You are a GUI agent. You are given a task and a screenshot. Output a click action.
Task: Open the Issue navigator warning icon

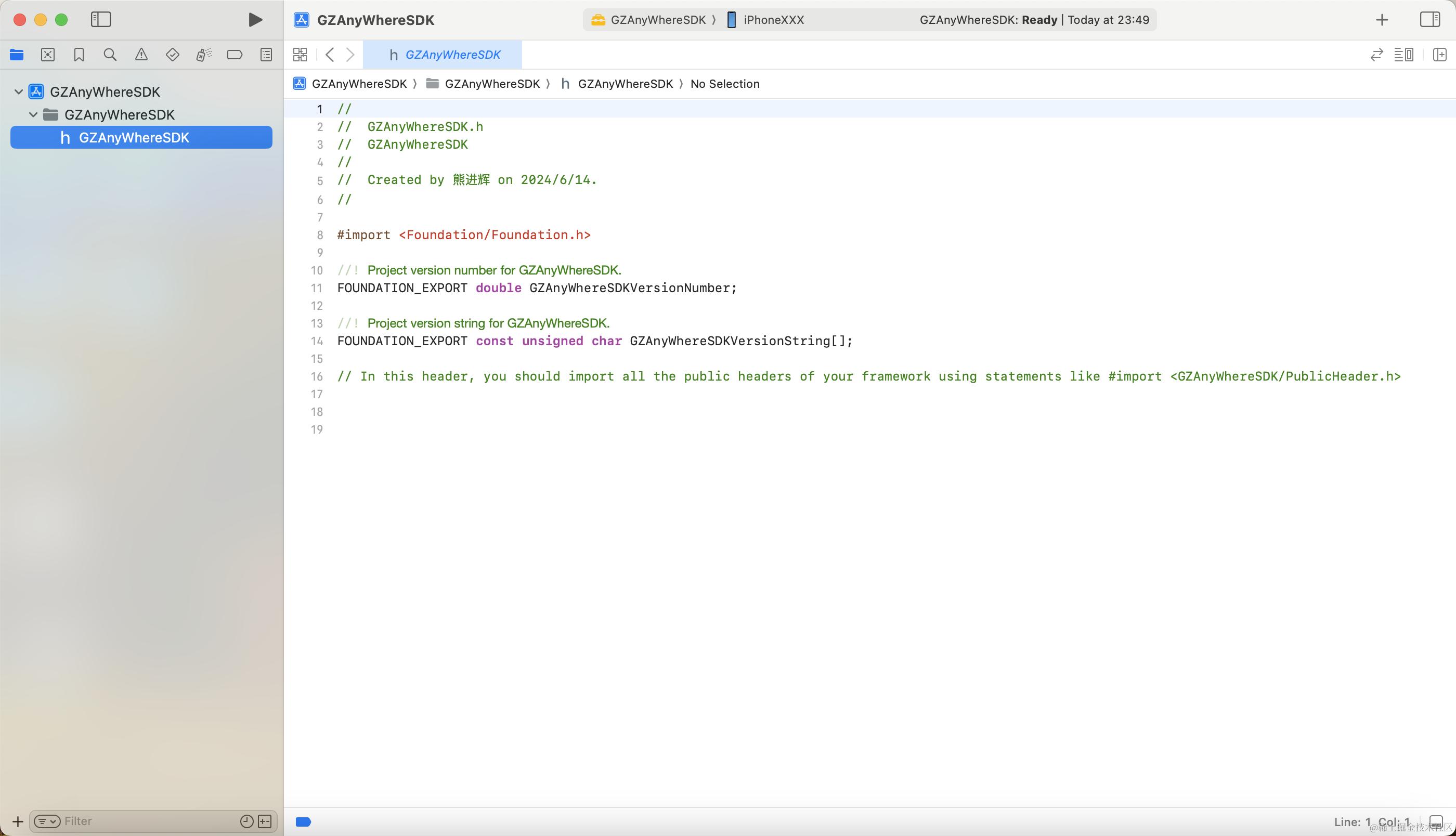click(x=141, y=55)
